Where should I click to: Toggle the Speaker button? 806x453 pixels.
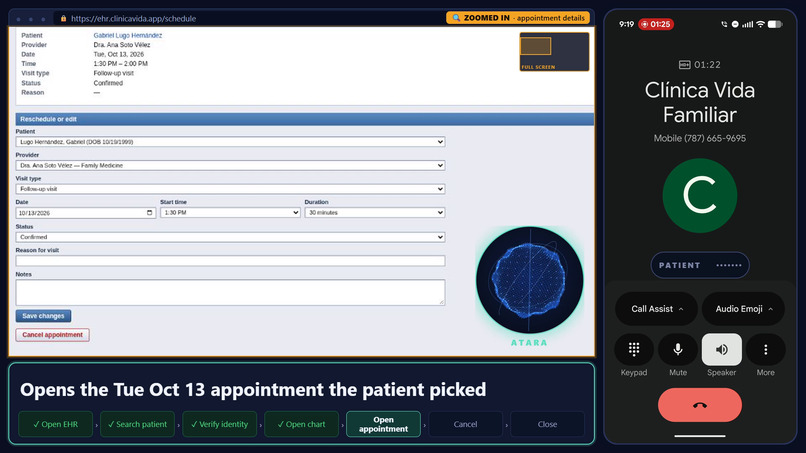pyautogui.click(x=722, y=350)
